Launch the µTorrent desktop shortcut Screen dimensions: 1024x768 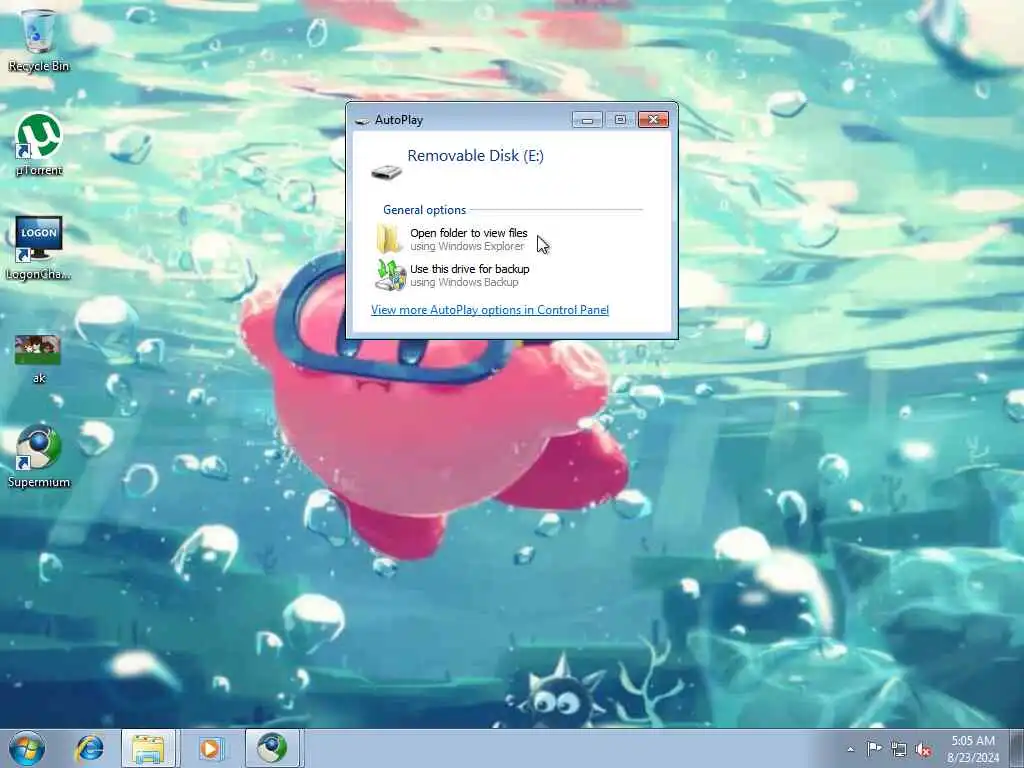click(x=39, y=144)
